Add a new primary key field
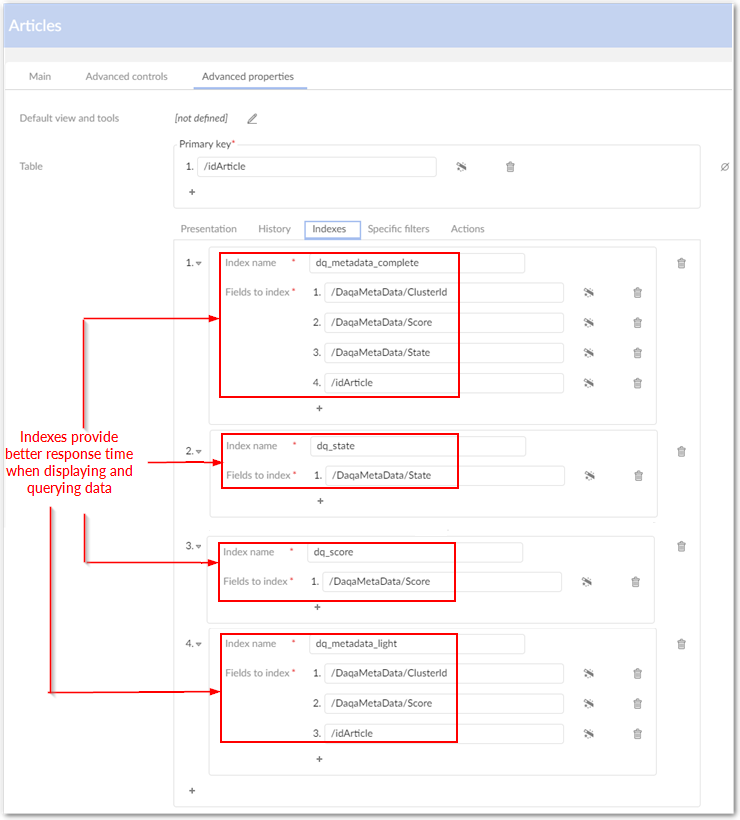740x820 pixels. pos(192,191)
